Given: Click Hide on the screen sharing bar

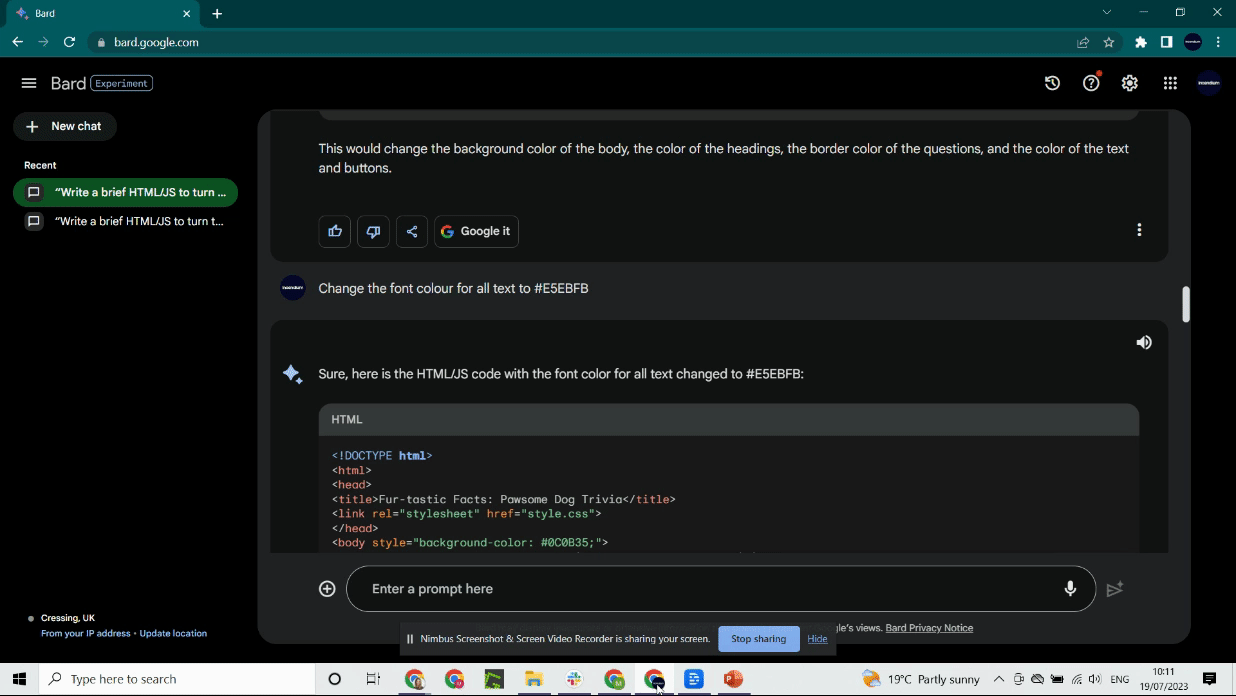Looking at the screenshot, I should [x=817, y=639].
